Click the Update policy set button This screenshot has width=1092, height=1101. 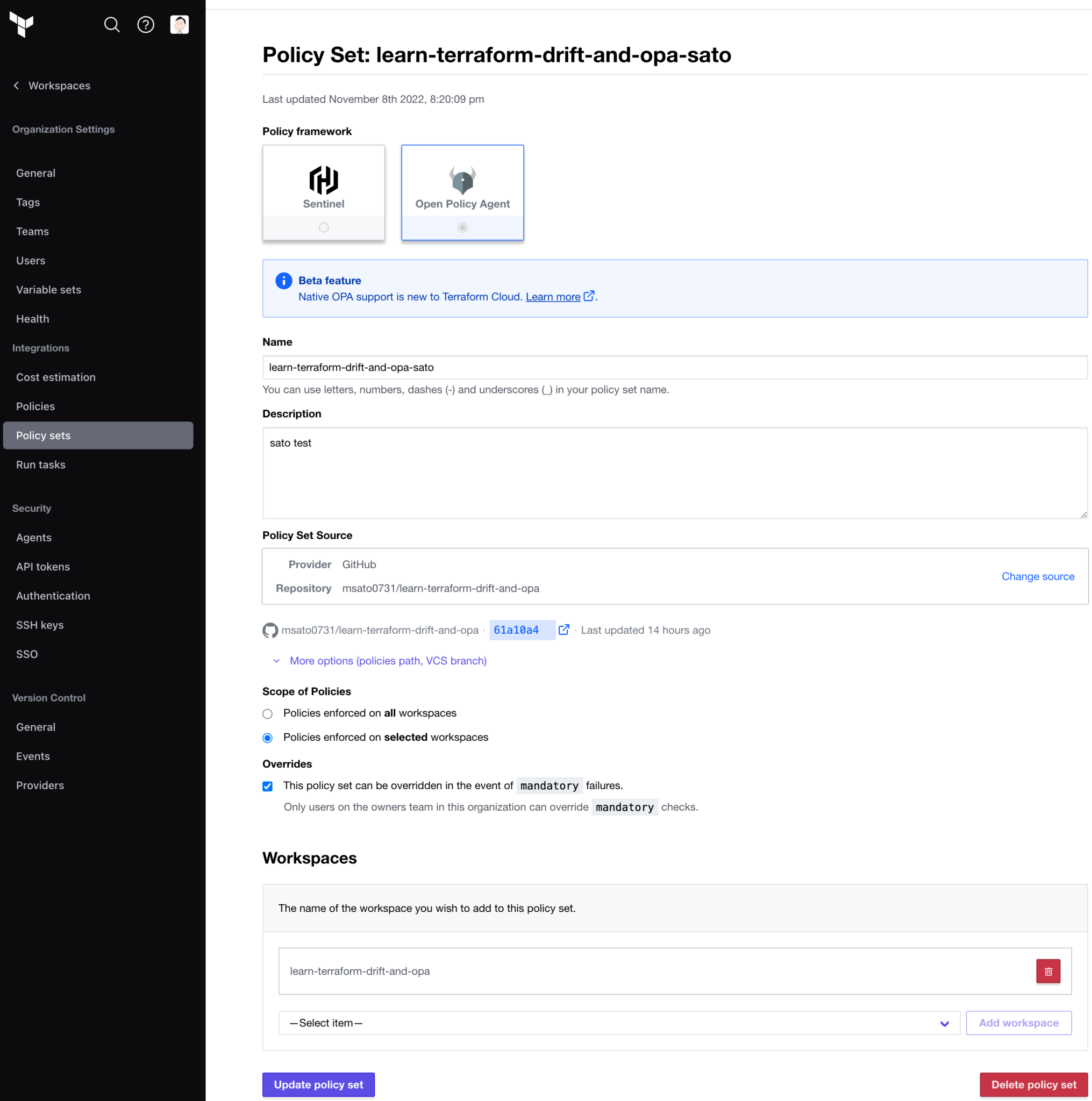[318, 1084]
